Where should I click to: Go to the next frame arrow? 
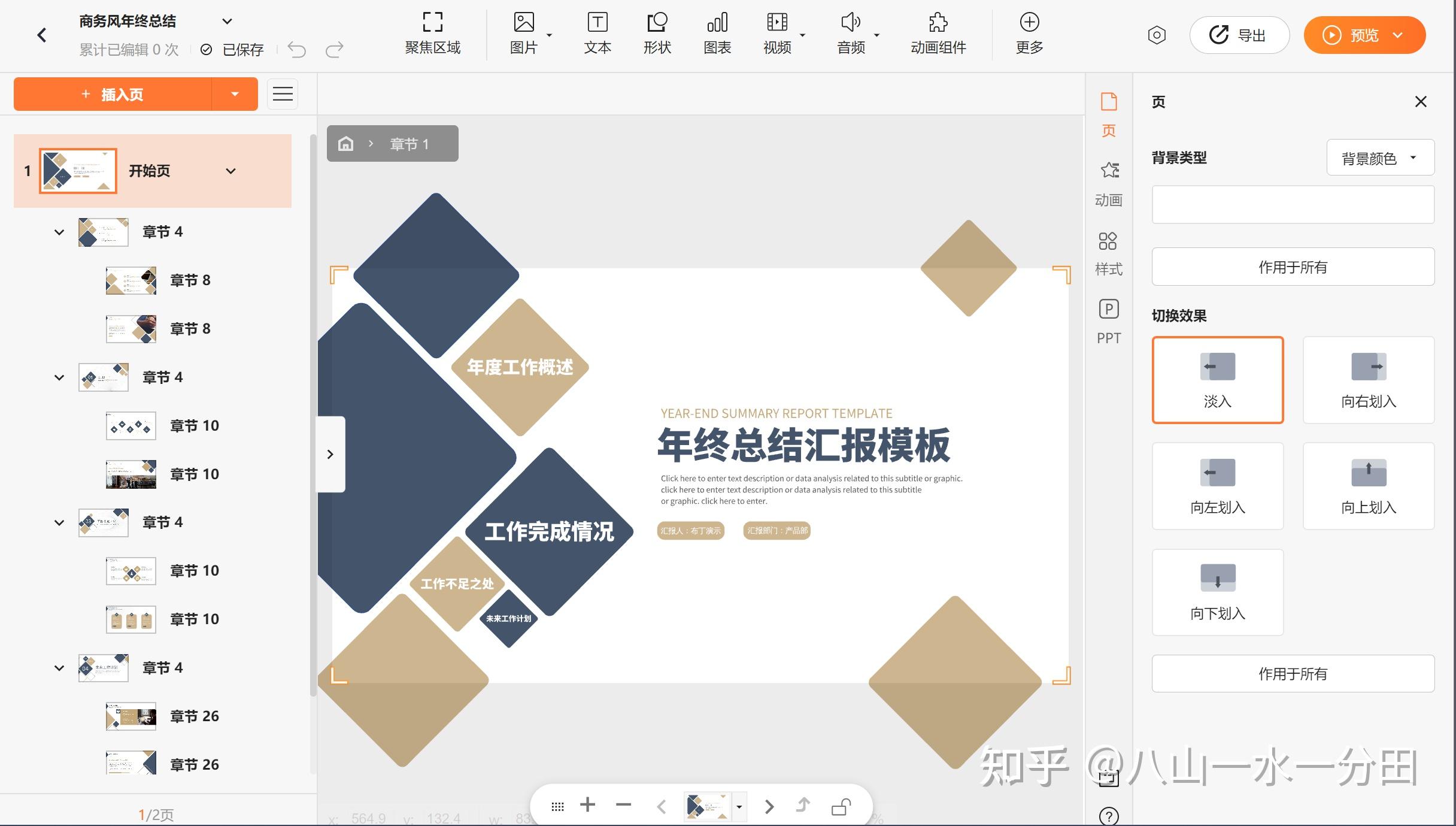(769, 806)
